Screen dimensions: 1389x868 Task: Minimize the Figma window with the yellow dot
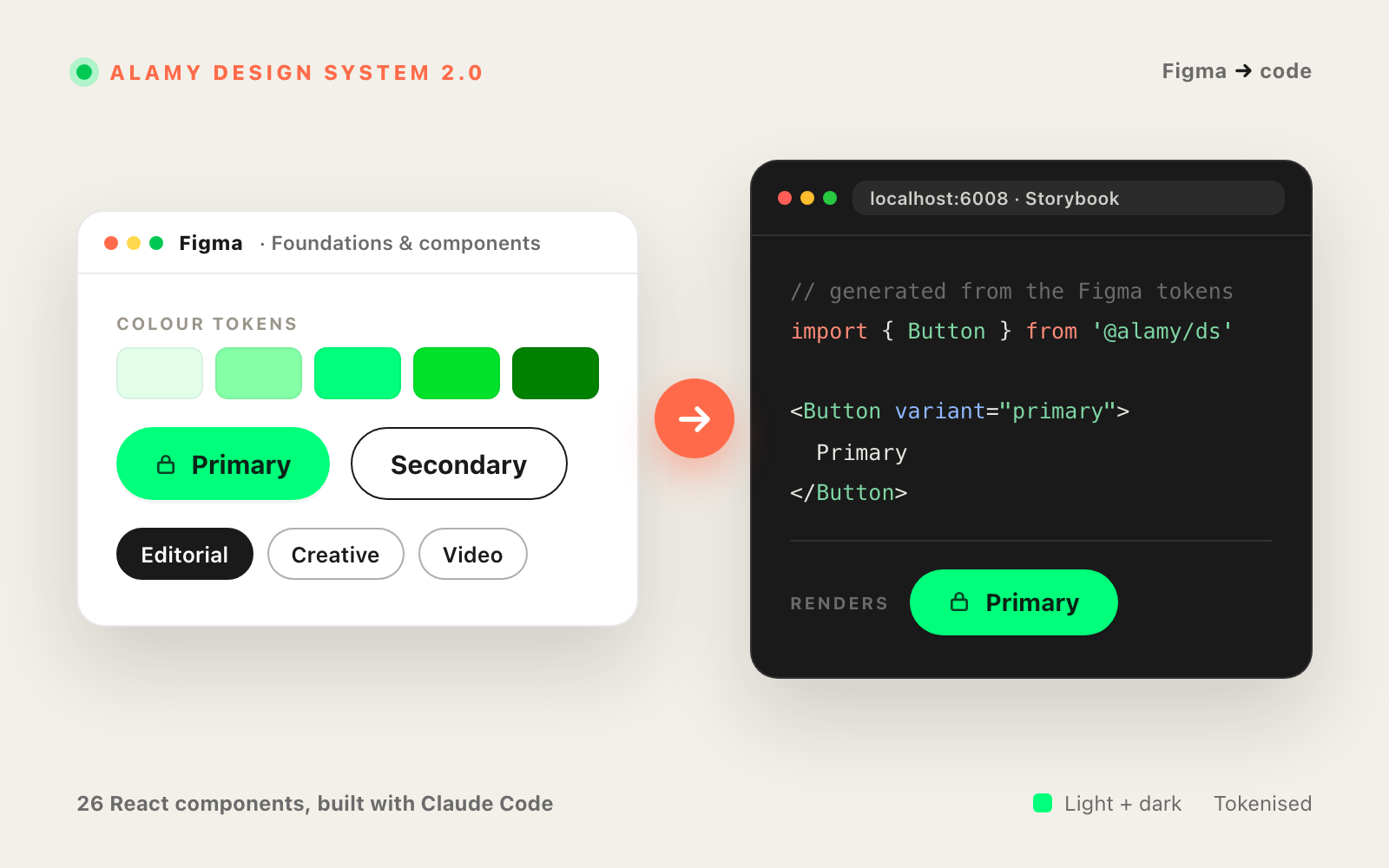pyautogui.click(x=134, y=243)
